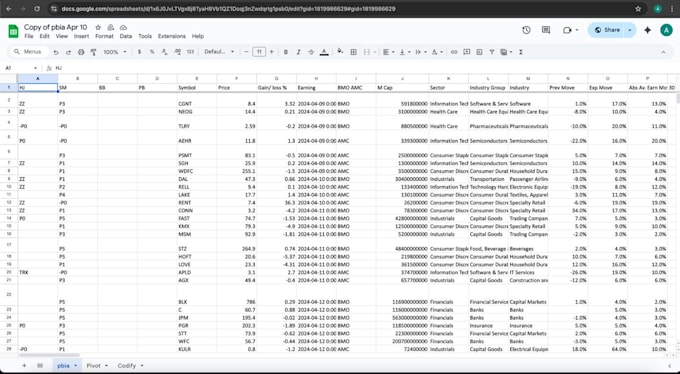680x374 pixels.
Task: Open version history
Action: [526, 30]
